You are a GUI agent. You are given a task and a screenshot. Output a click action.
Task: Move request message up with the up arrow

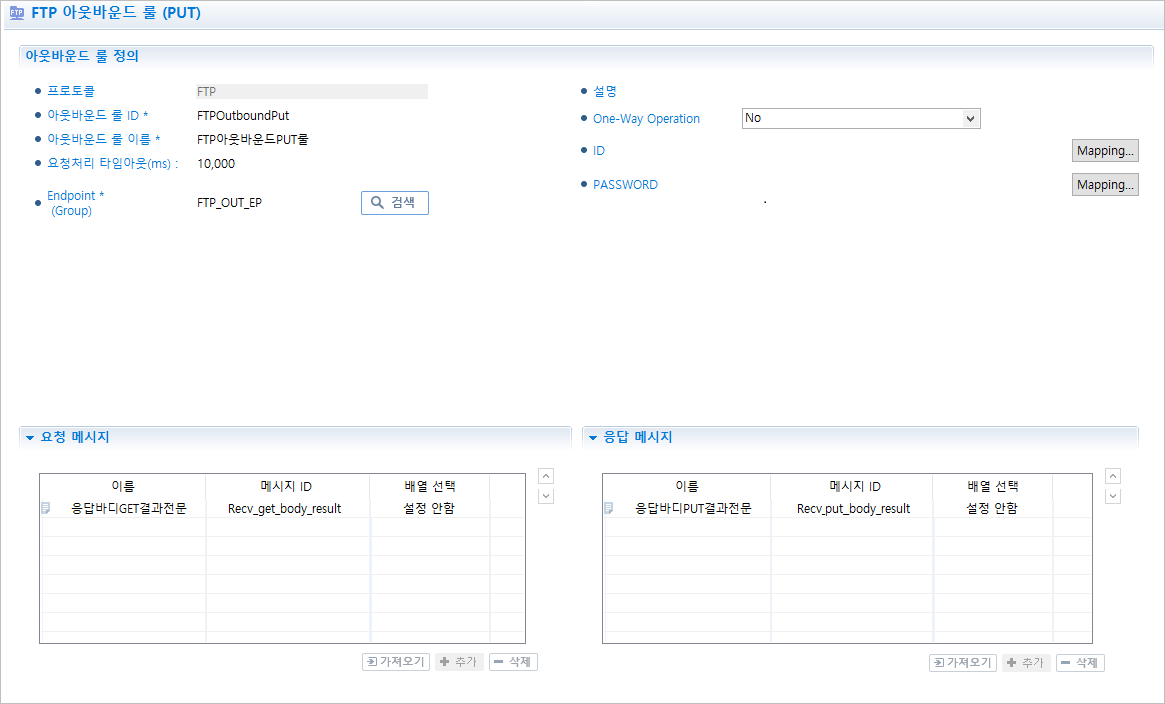[546, 476]
